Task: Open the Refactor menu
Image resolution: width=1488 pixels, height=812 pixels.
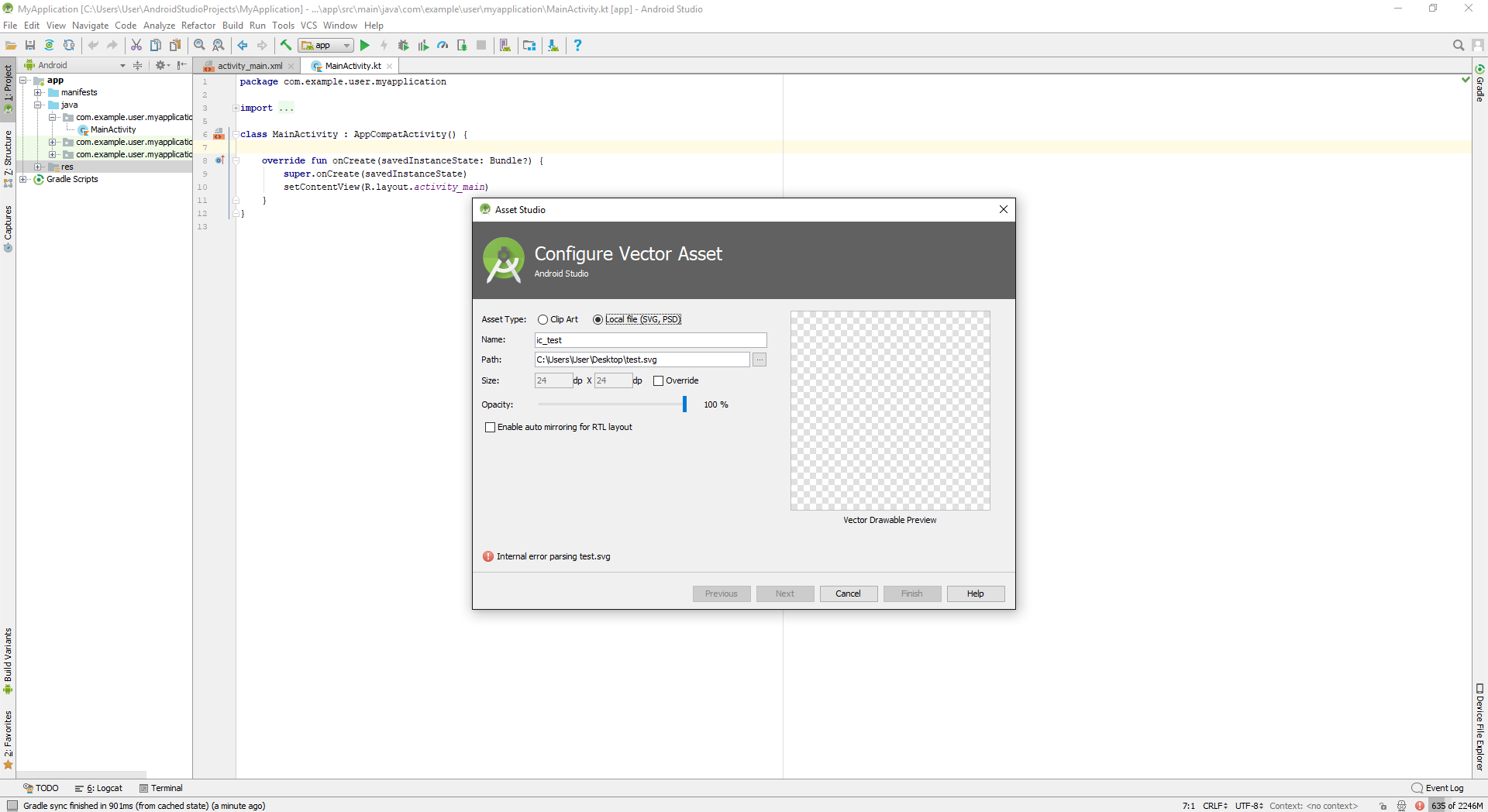Action: click(x=198, y=26)
